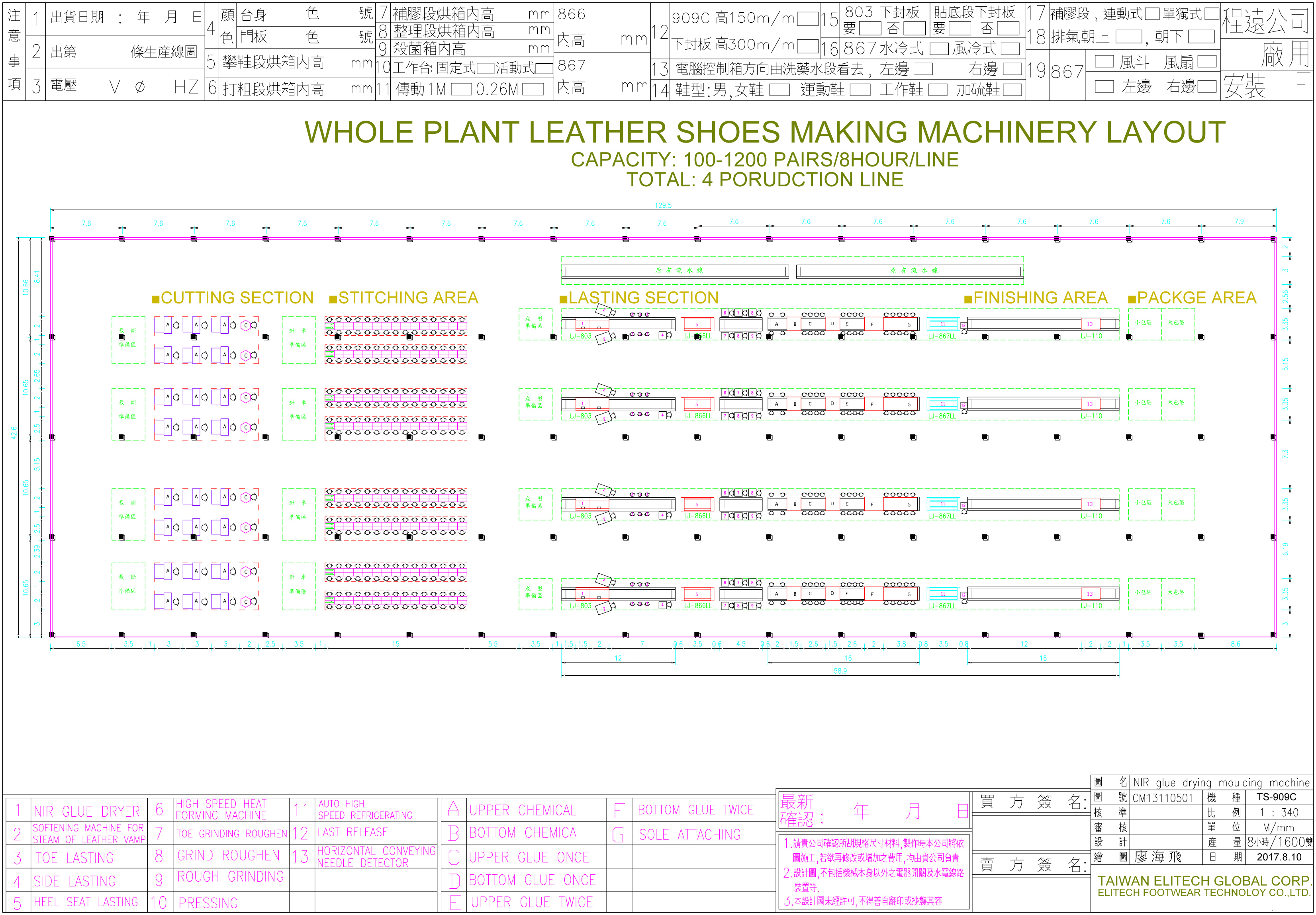
Task: Click station A box in second production line
Action: point(777,404)
